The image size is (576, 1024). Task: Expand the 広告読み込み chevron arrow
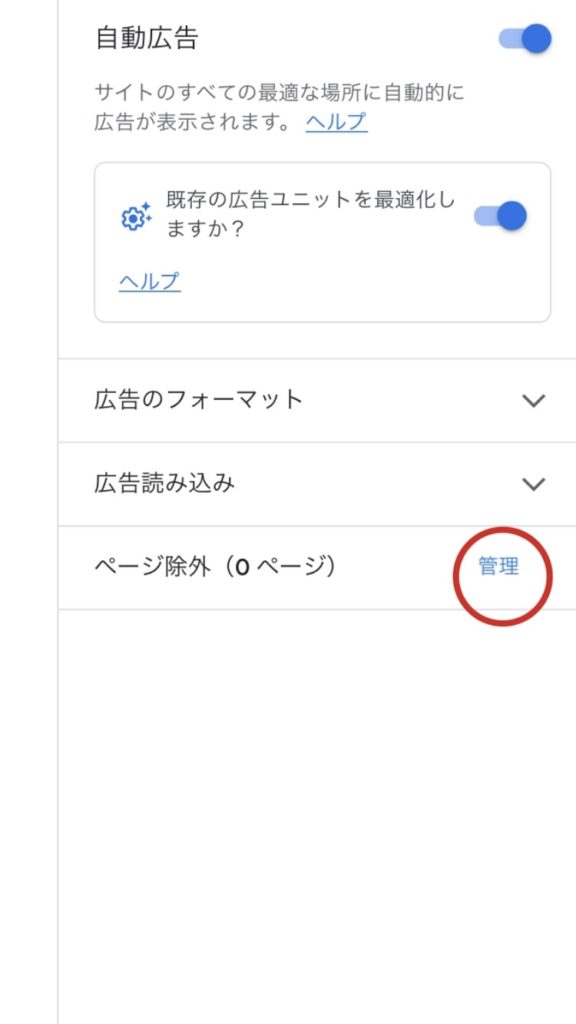[x=534, y=484]
